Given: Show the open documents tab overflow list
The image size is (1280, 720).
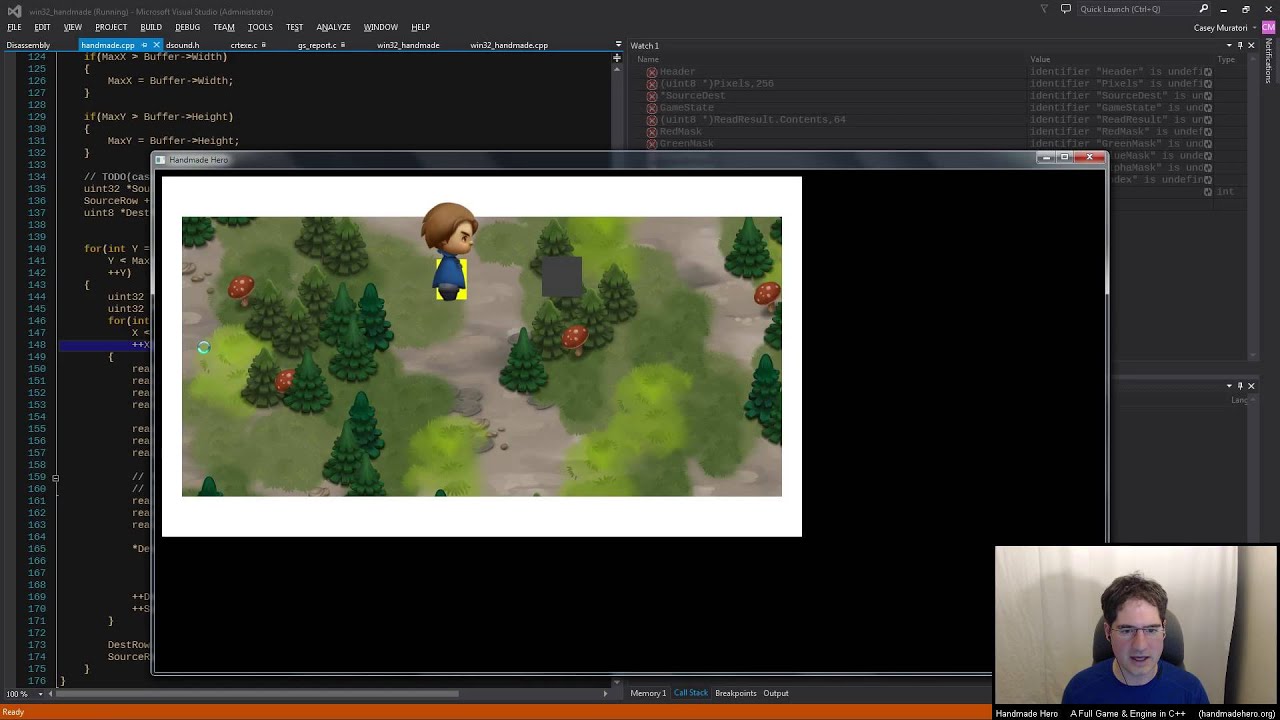Looking at the screenshot, I should coord(617,45).
